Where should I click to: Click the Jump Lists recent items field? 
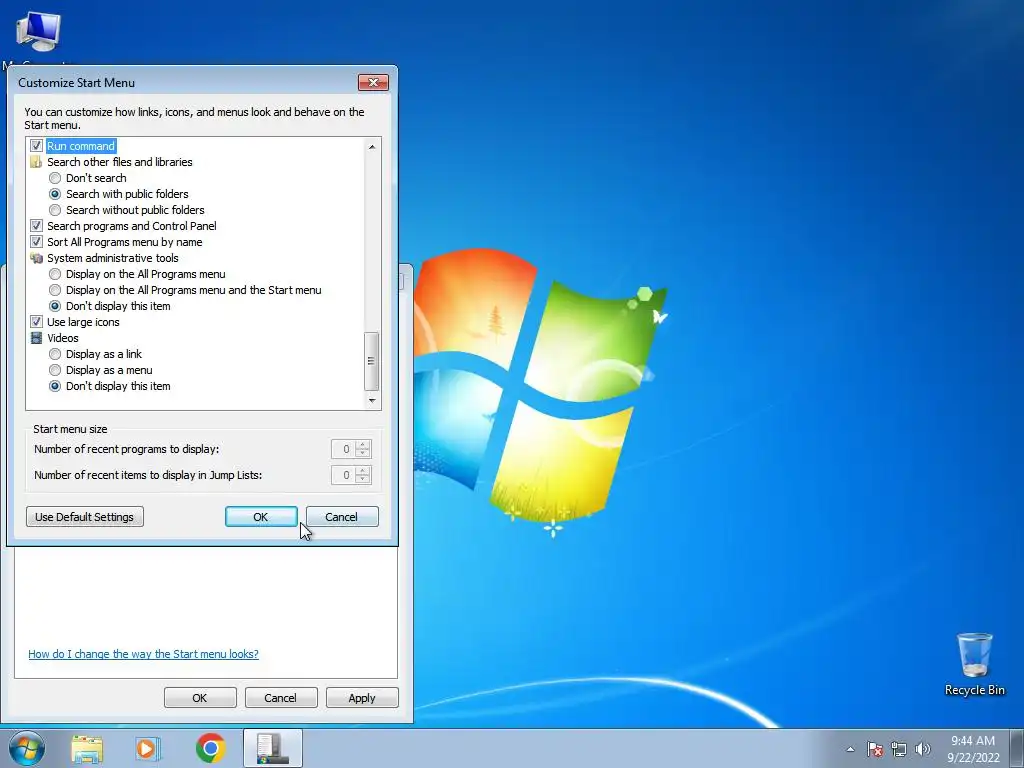(344, 475)
